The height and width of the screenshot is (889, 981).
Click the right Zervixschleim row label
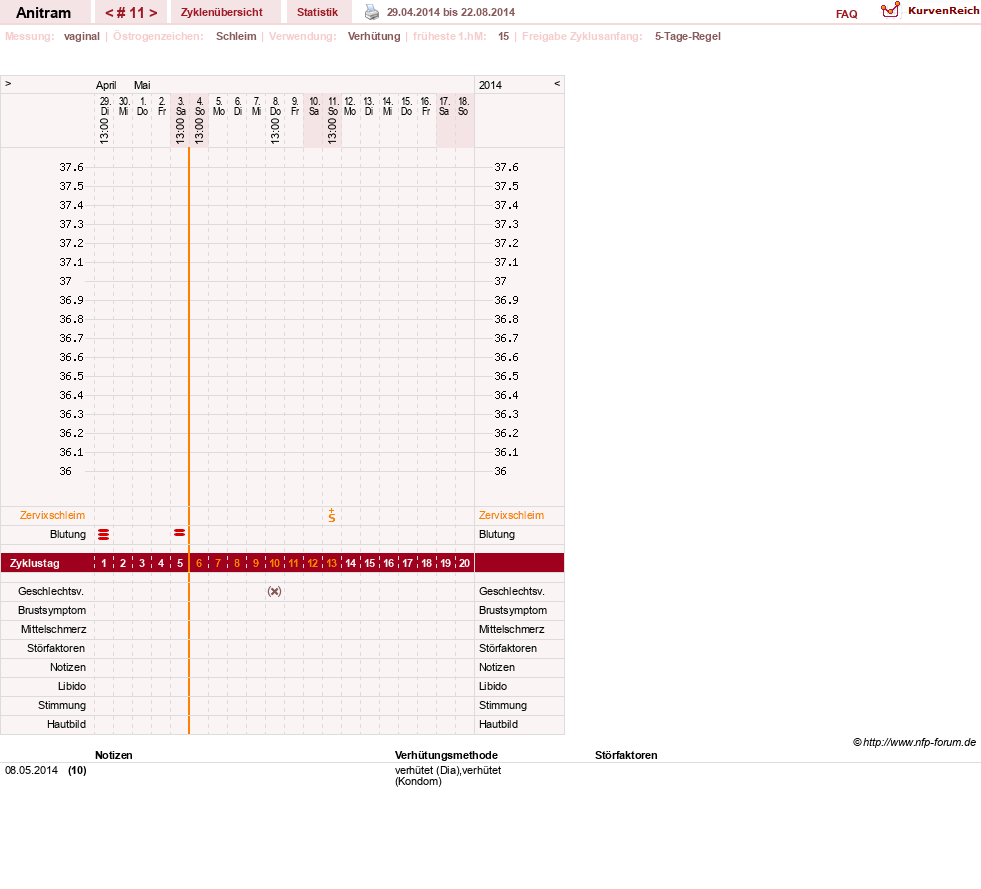coord(511,516)
